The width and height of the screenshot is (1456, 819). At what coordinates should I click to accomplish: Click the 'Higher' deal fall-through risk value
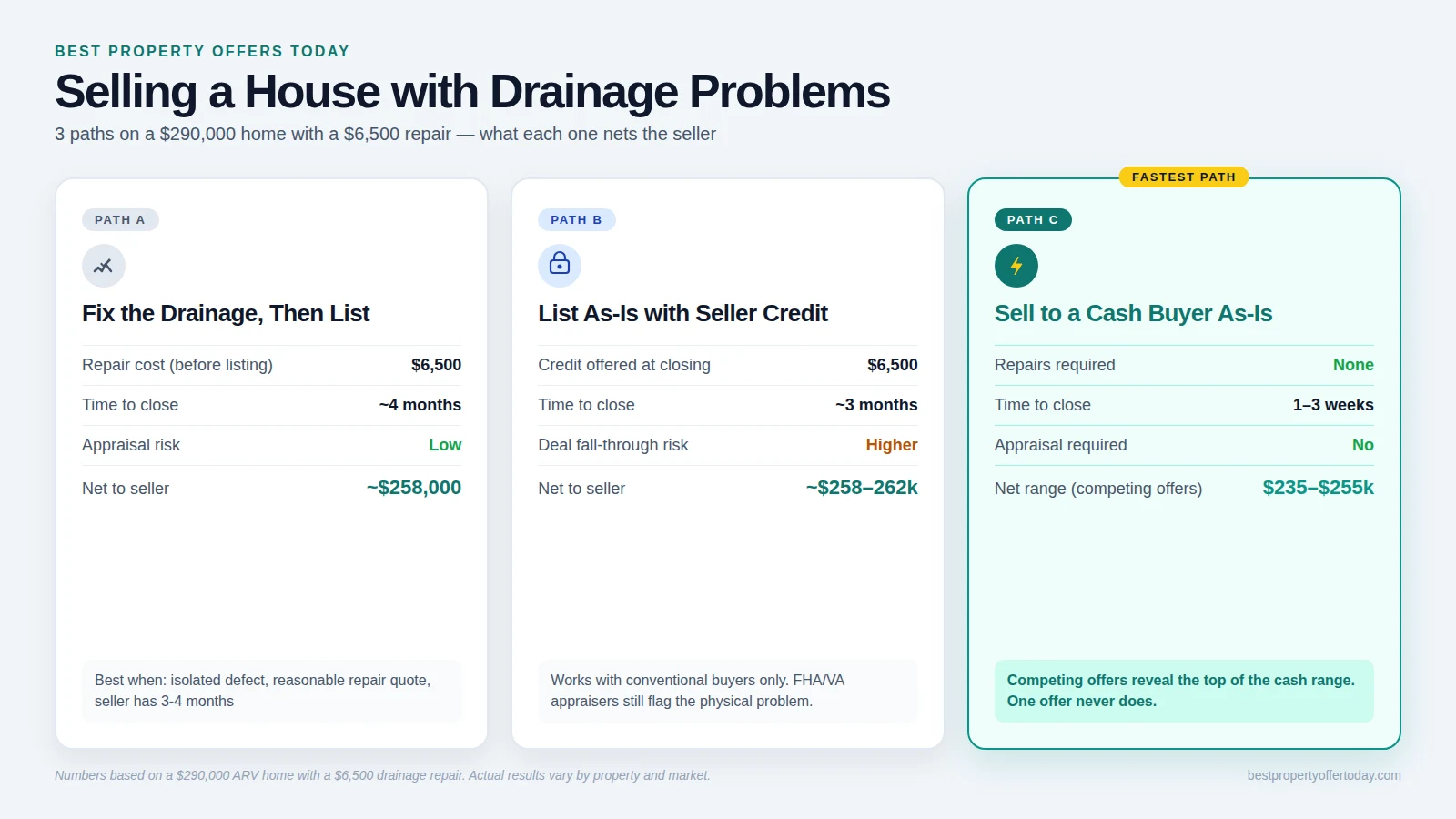click(892, 445)
